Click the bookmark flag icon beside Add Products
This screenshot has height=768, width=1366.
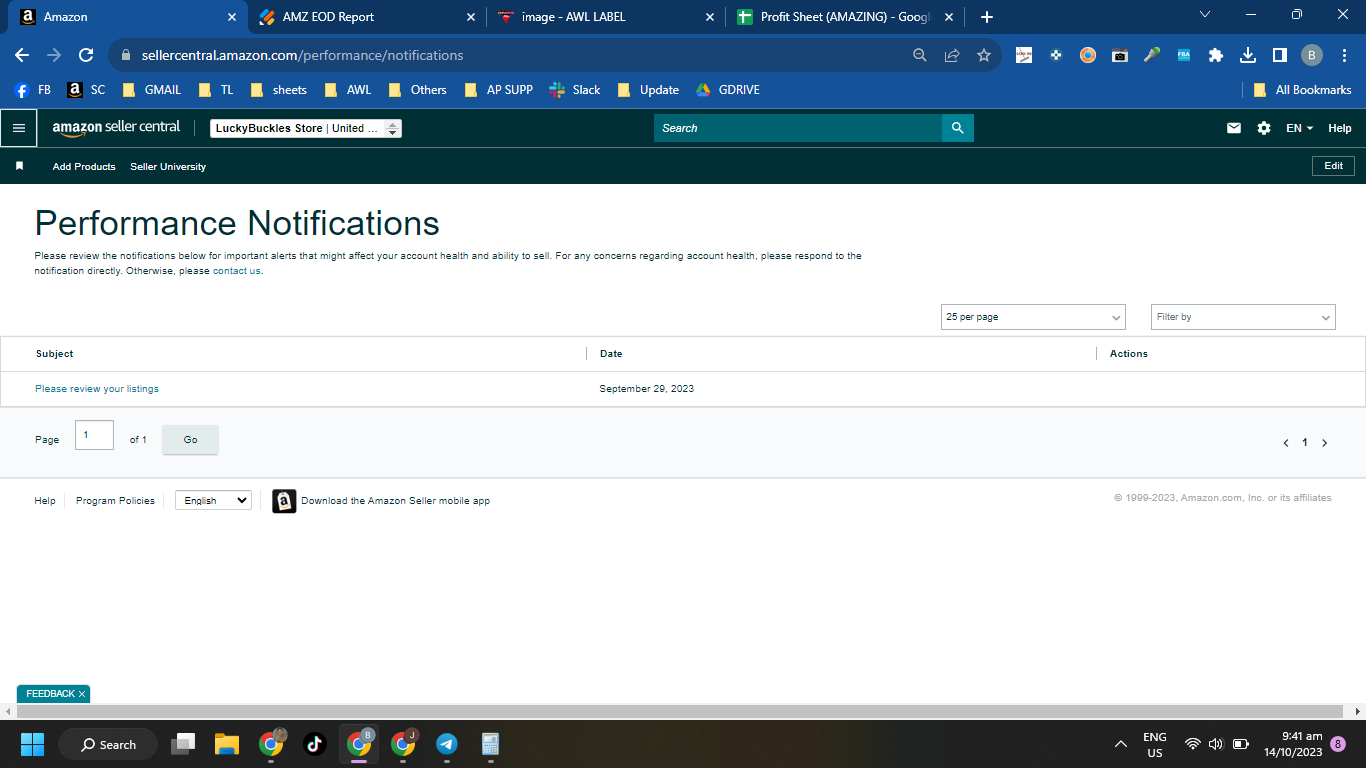[19, 166]
